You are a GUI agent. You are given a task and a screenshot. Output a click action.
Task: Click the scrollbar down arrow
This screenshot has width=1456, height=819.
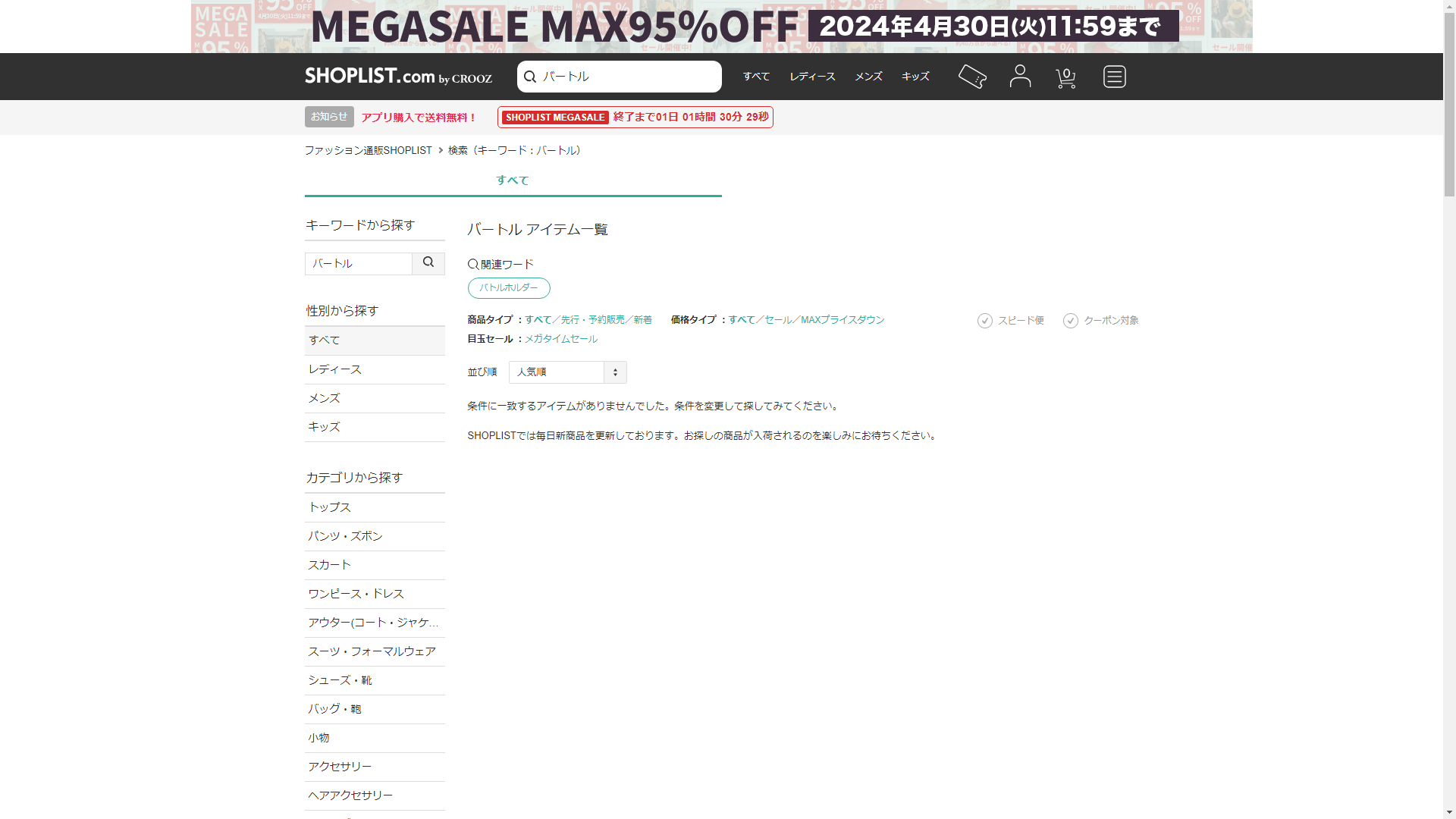[1449, 813]
